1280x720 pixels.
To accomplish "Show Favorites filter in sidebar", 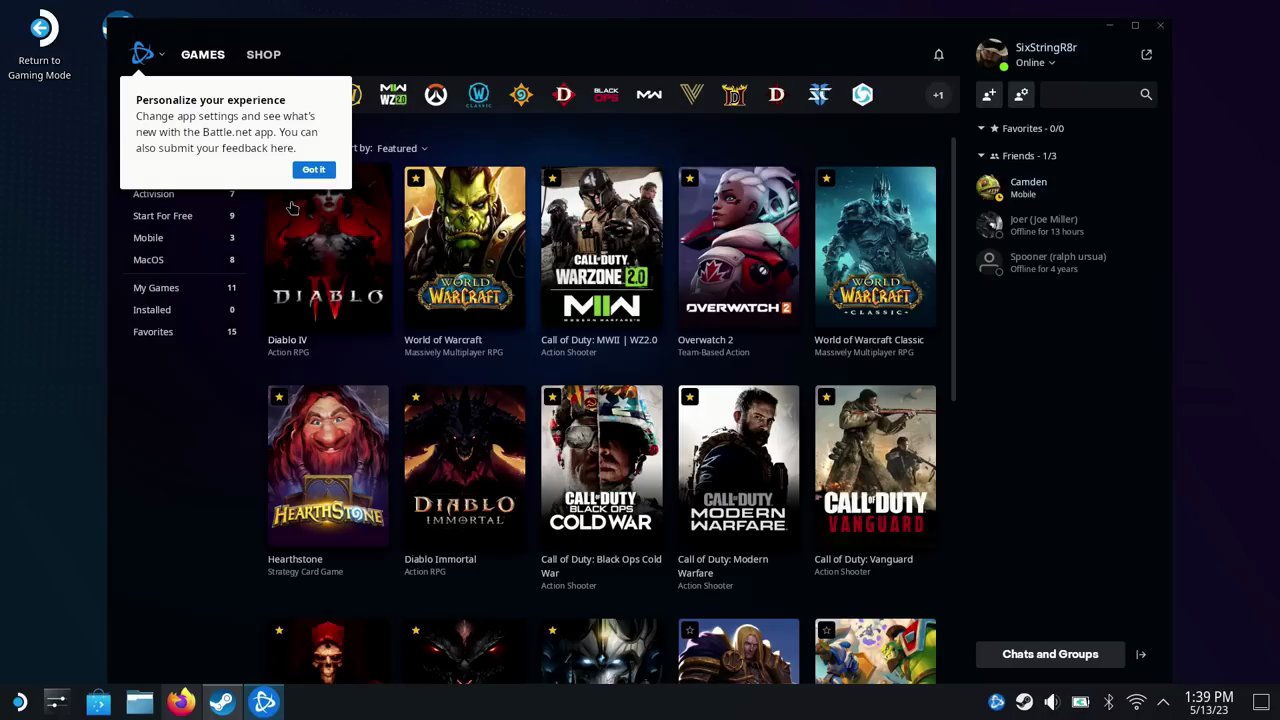I will click(184, 332).
